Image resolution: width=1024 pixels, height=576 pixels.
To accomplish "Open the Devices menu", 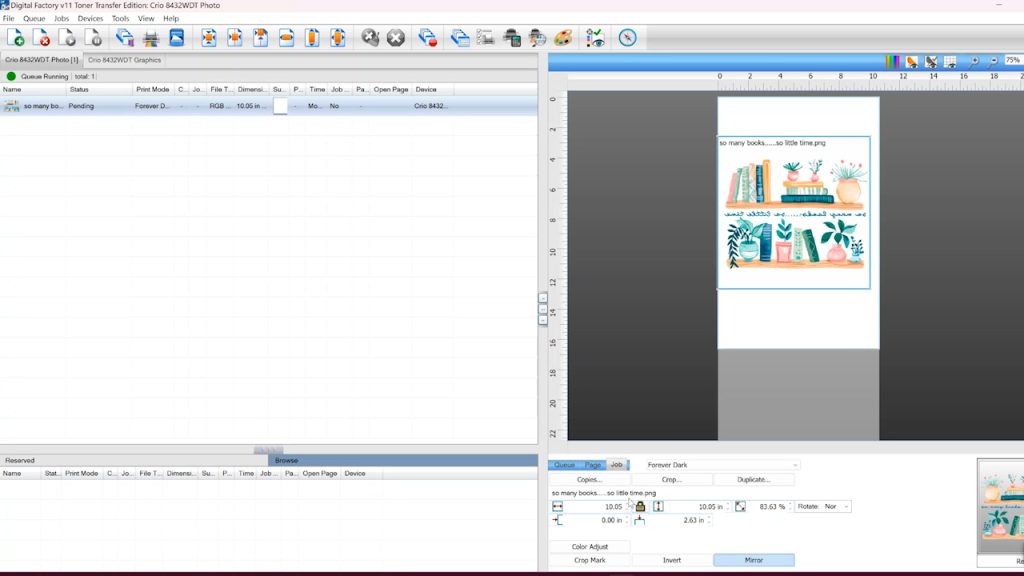I will click(90, 18).
